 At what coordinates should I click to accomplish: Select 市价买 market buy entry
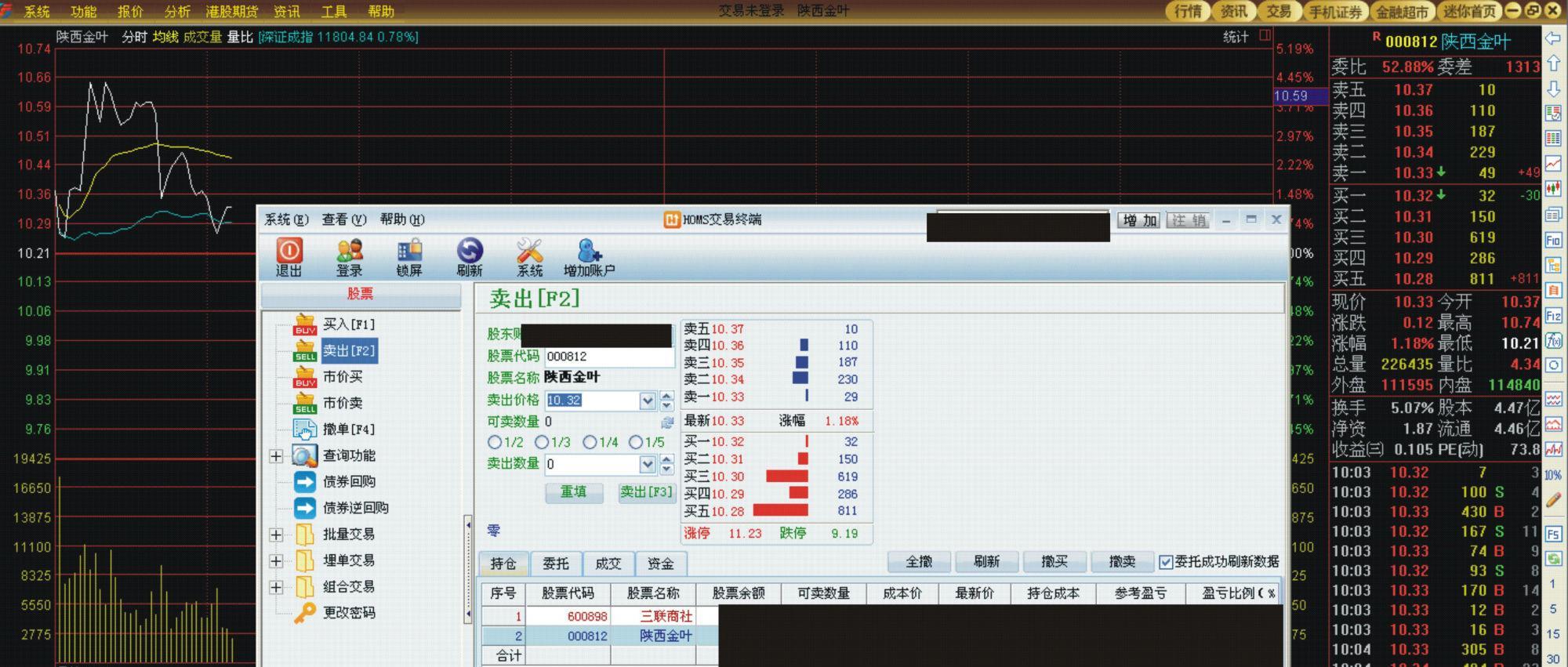point(328,377)
